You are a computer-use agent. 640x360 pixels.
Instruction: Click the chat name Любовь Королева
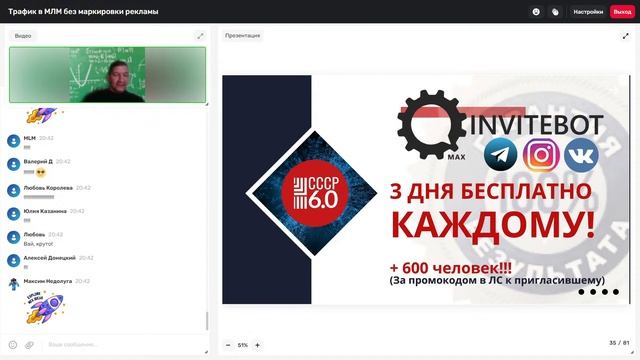tap(48, 188)
